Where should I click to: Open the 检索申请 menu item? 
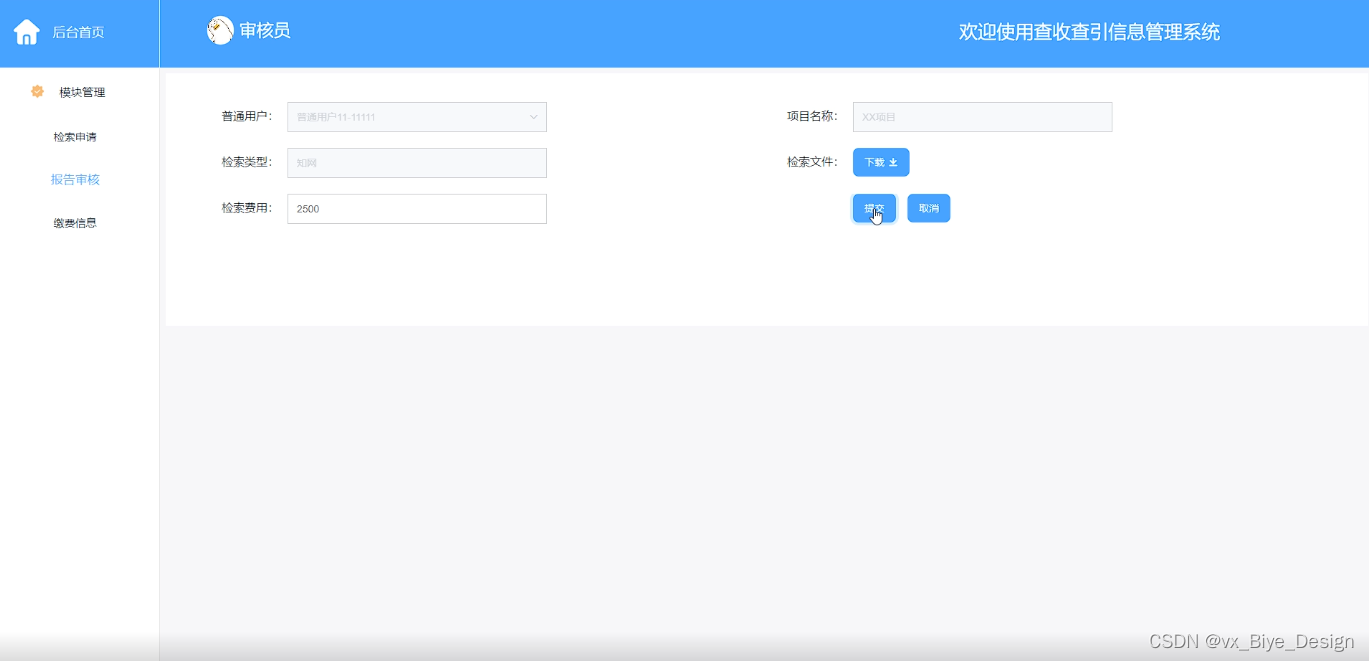pyautogui.click(x=75, y=137)
